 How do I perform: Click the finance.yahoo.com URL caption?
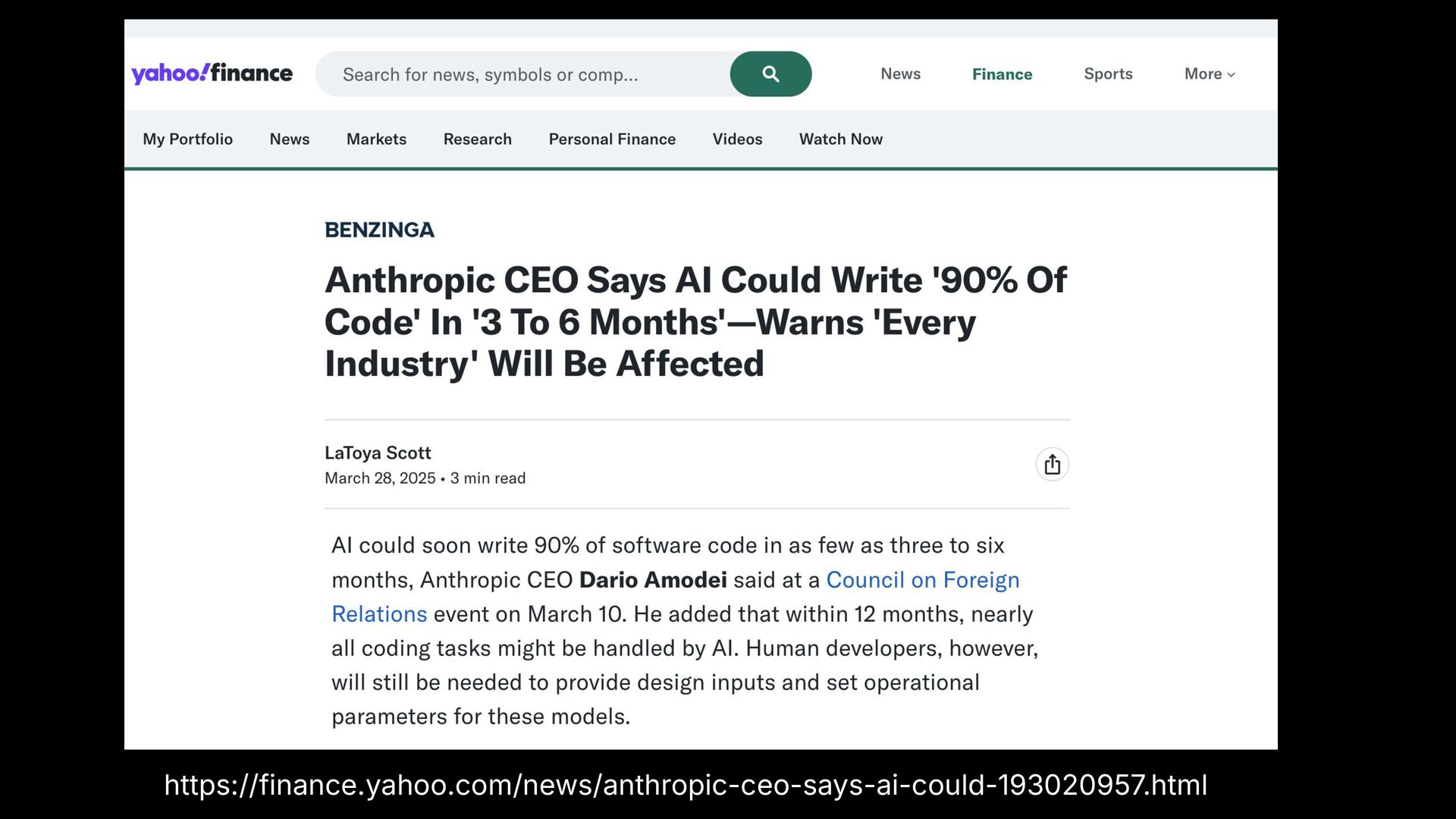click(x=686, y=785)
